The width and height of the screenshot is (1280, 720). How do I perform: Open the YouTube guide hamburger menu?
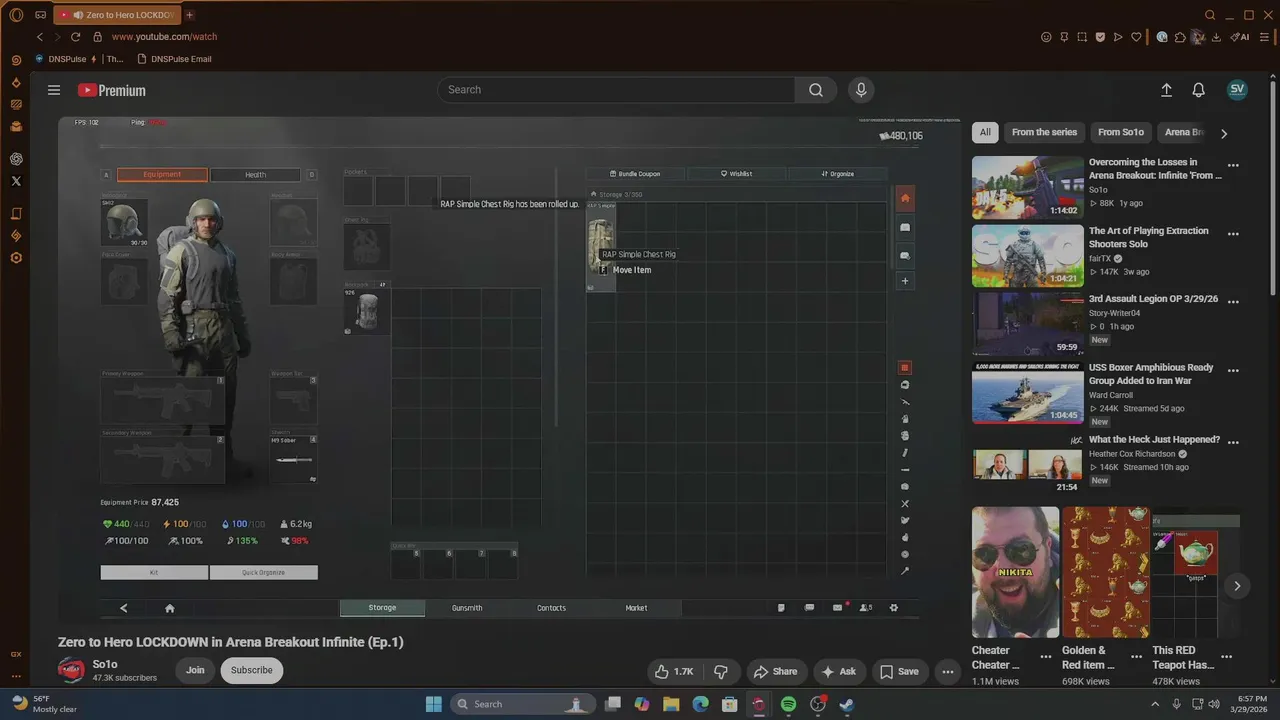(x=54, y=90)
